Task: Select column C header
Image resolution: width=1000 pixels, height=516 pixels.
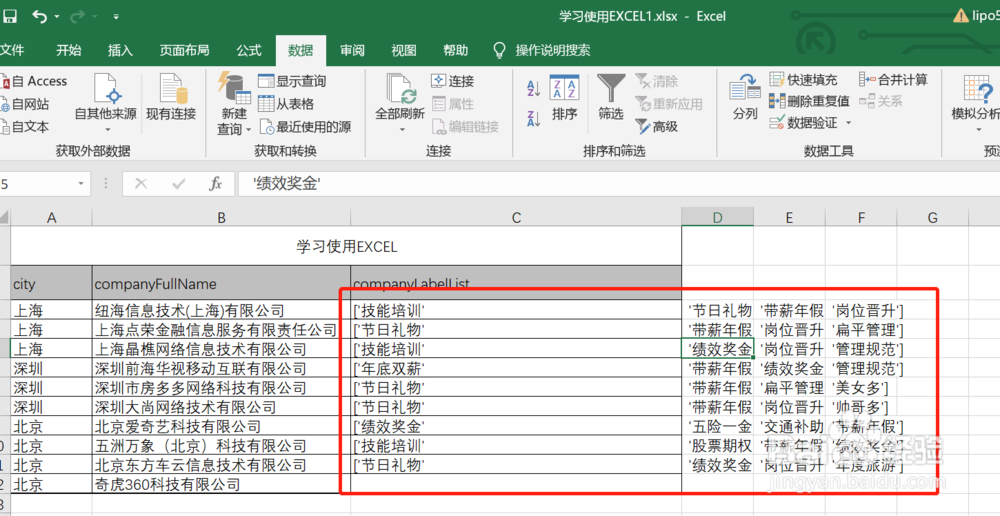Action: click(x=516, y=217)
